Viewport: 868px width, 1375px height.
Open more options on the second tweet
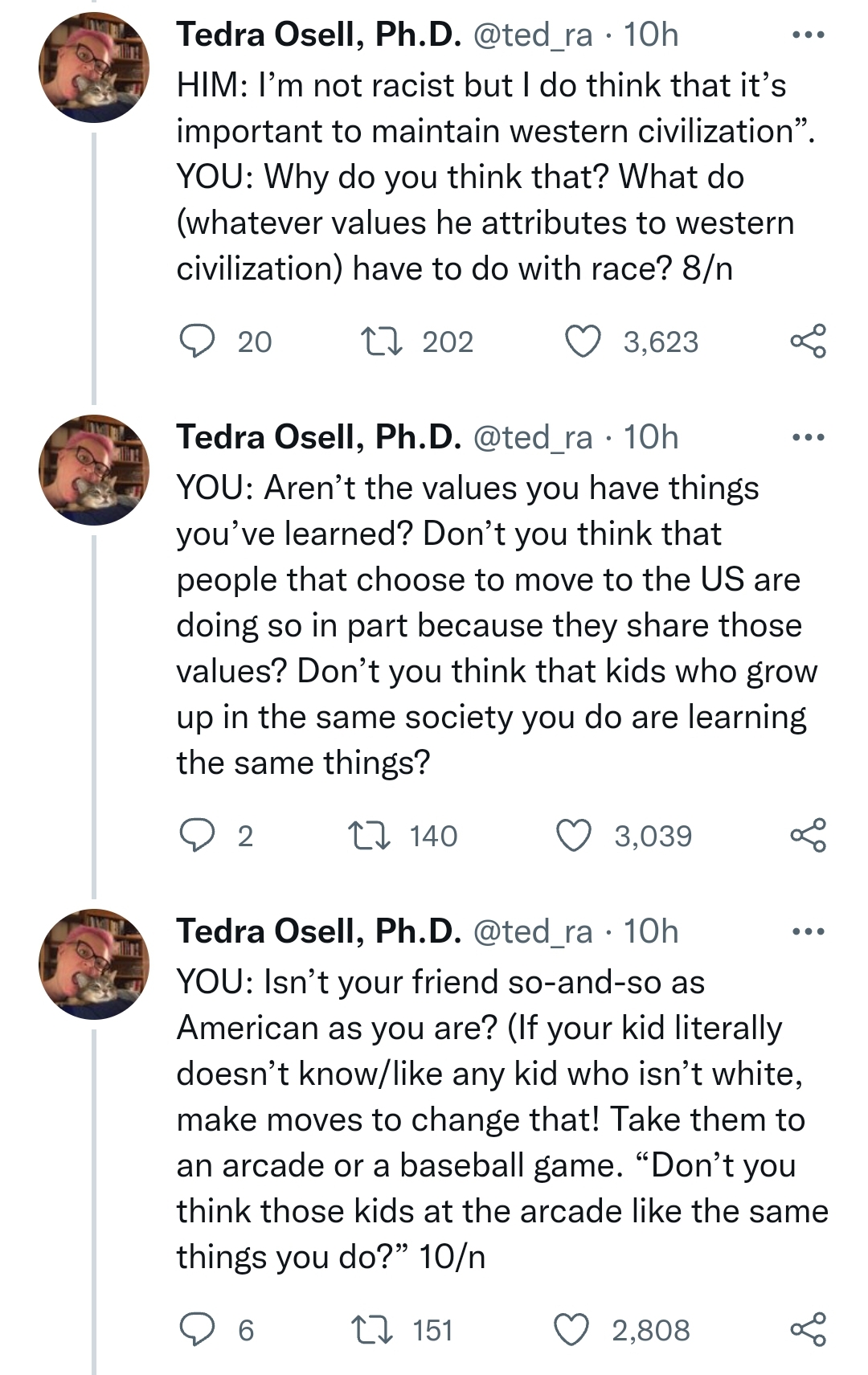click(x=808, y=438)
